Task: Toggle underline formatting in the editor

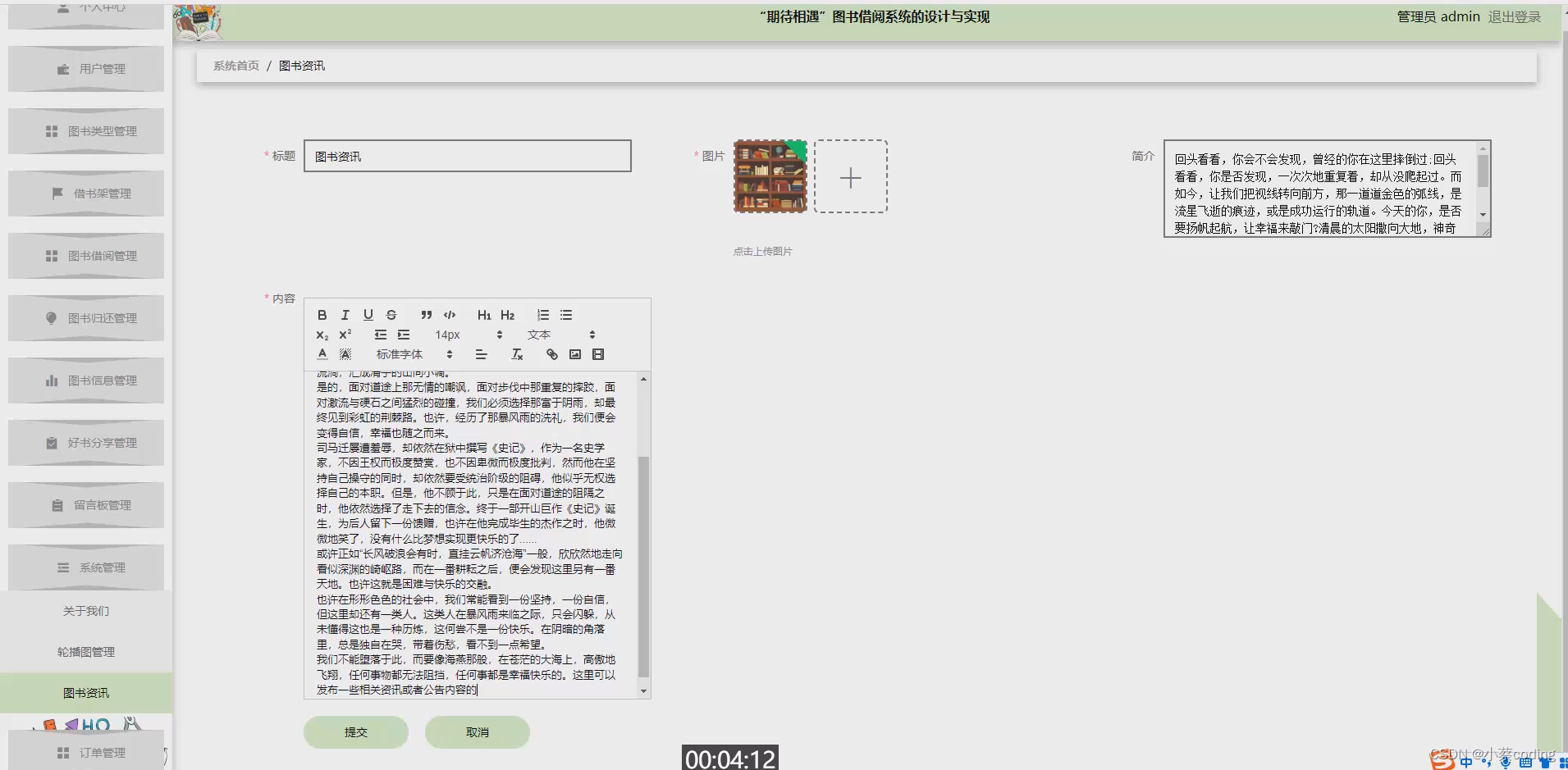Action: click(368, 314)
